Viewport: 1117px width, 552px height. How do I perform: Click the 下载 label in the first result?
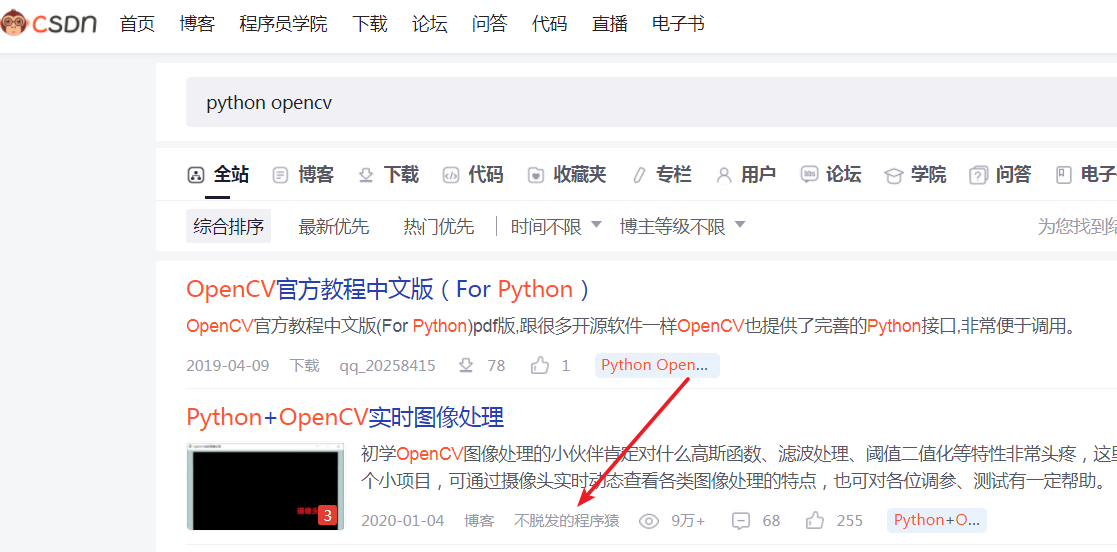click(x=304, y=366)
